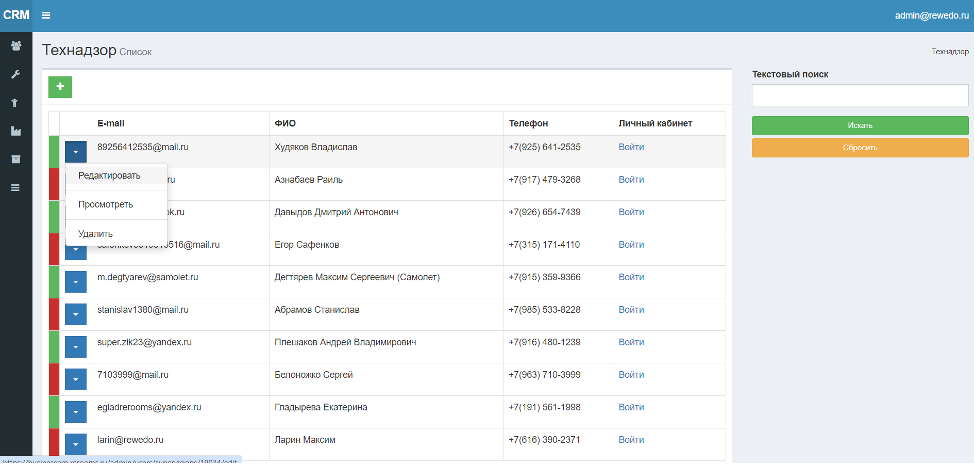Choose Удалить from the row menu
This screenshot has width=974, height=464.
point(116,234)
